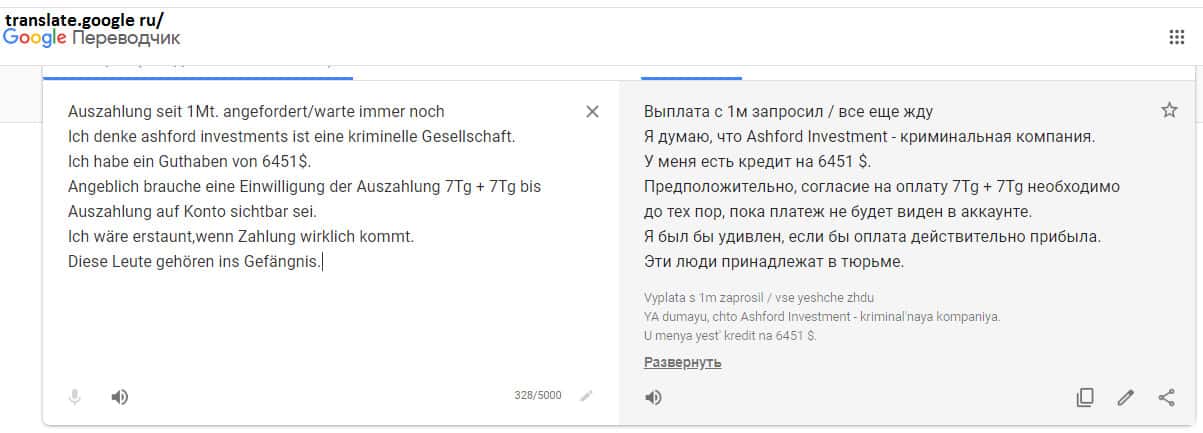Click the source line ending in Gefängnis
Image resolution: width=1203 pixels, height=433 pixels.
[x=195, y=262]
